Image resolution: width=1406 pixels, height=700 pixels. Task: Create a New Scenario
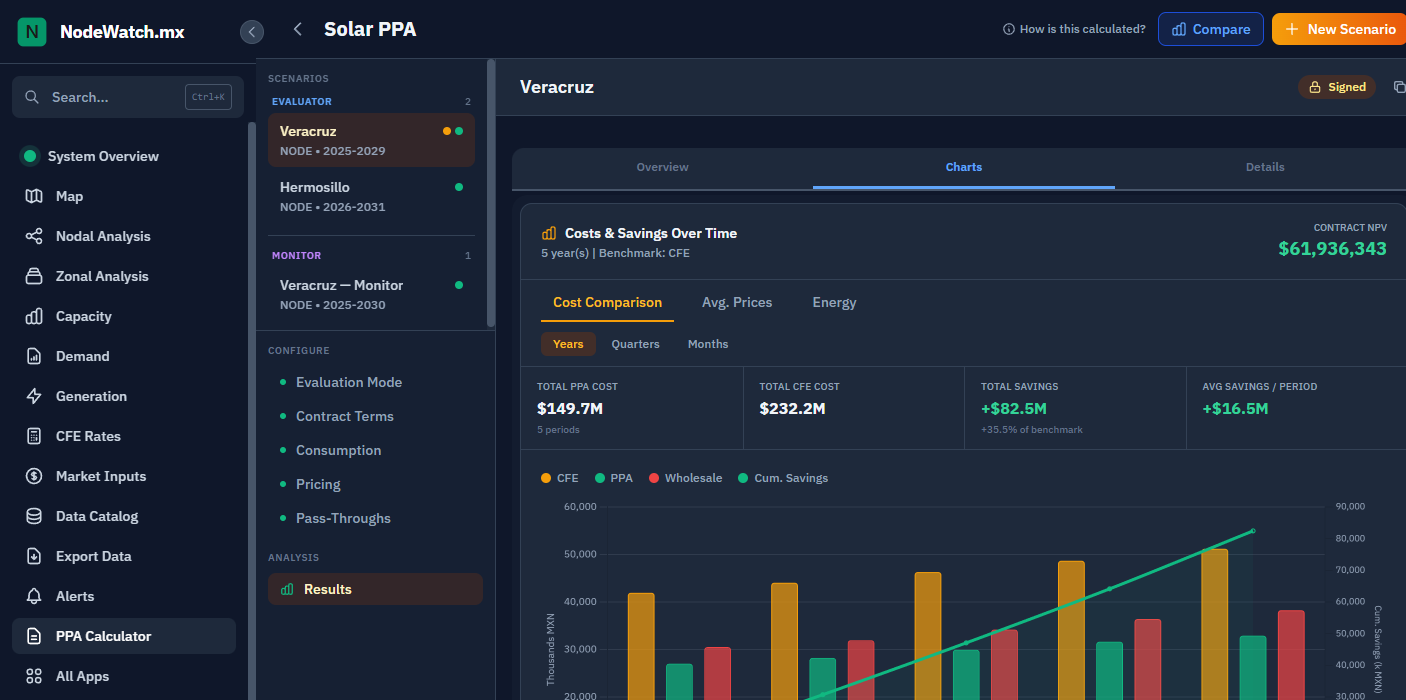[1339, 29]
